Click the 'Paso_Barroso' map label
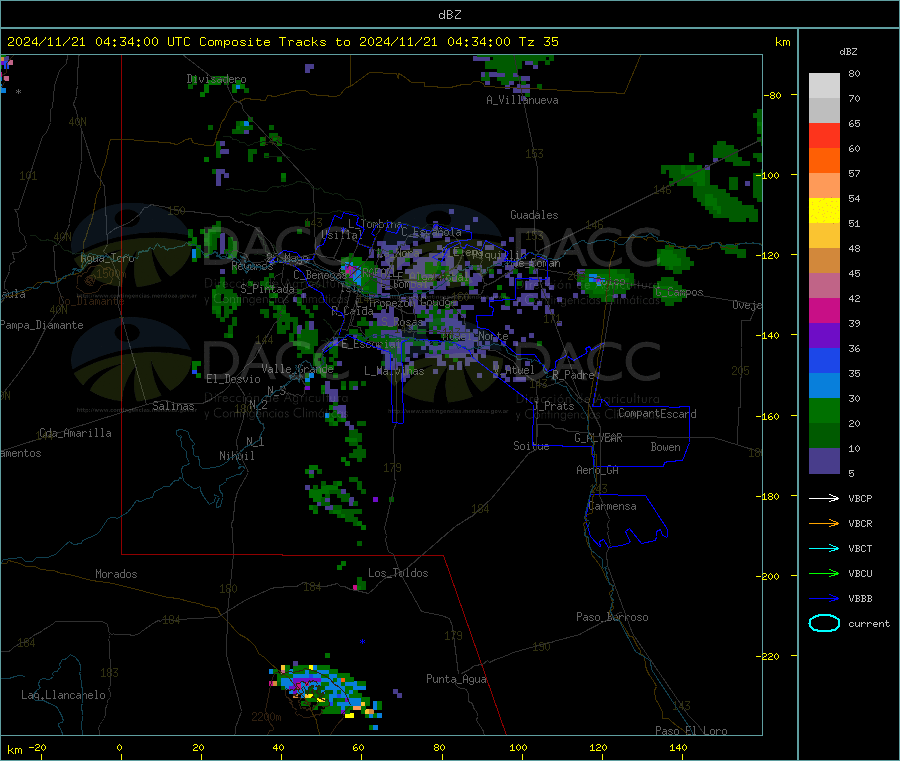This screenshot has height=761, width=900. point(612,617)
